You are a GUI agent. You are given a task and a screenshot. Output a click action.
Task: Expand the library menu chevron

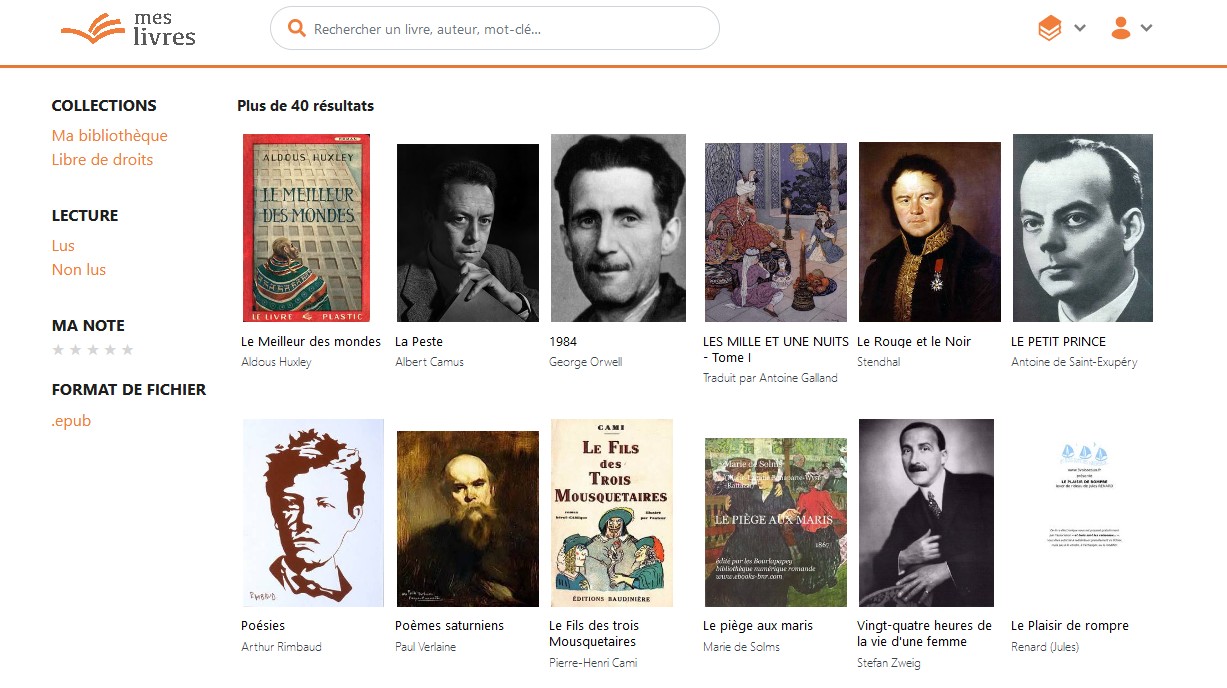(1080, 28)
